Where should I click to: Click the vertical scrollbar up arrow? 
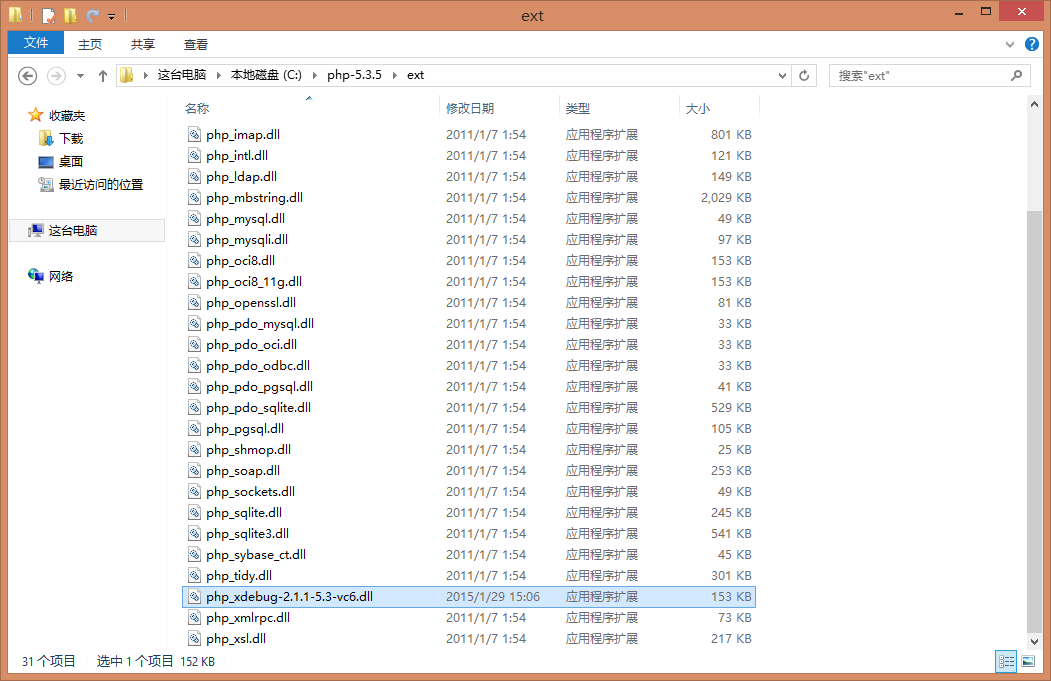(x=1034, y=104)
